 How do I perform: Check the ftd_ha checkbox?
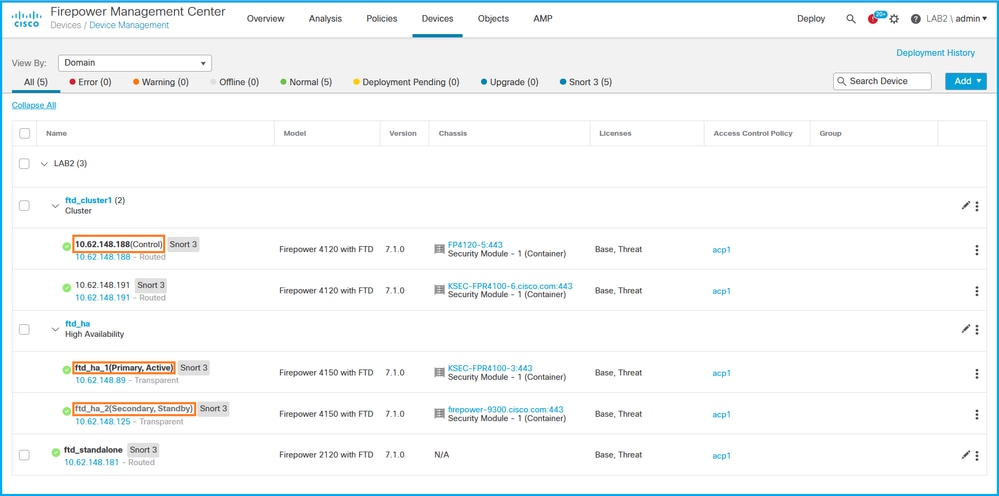(x=24, y=329)
